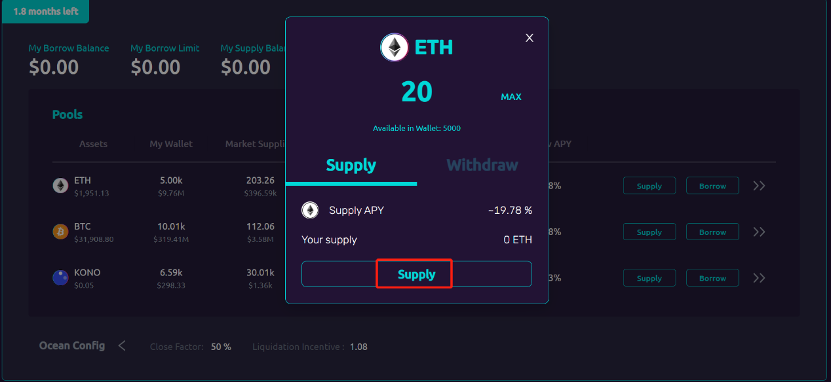The width and height of the screenshot is (832, 382).
Task: Close the ETH supply dialog
Action: (529, 38)
